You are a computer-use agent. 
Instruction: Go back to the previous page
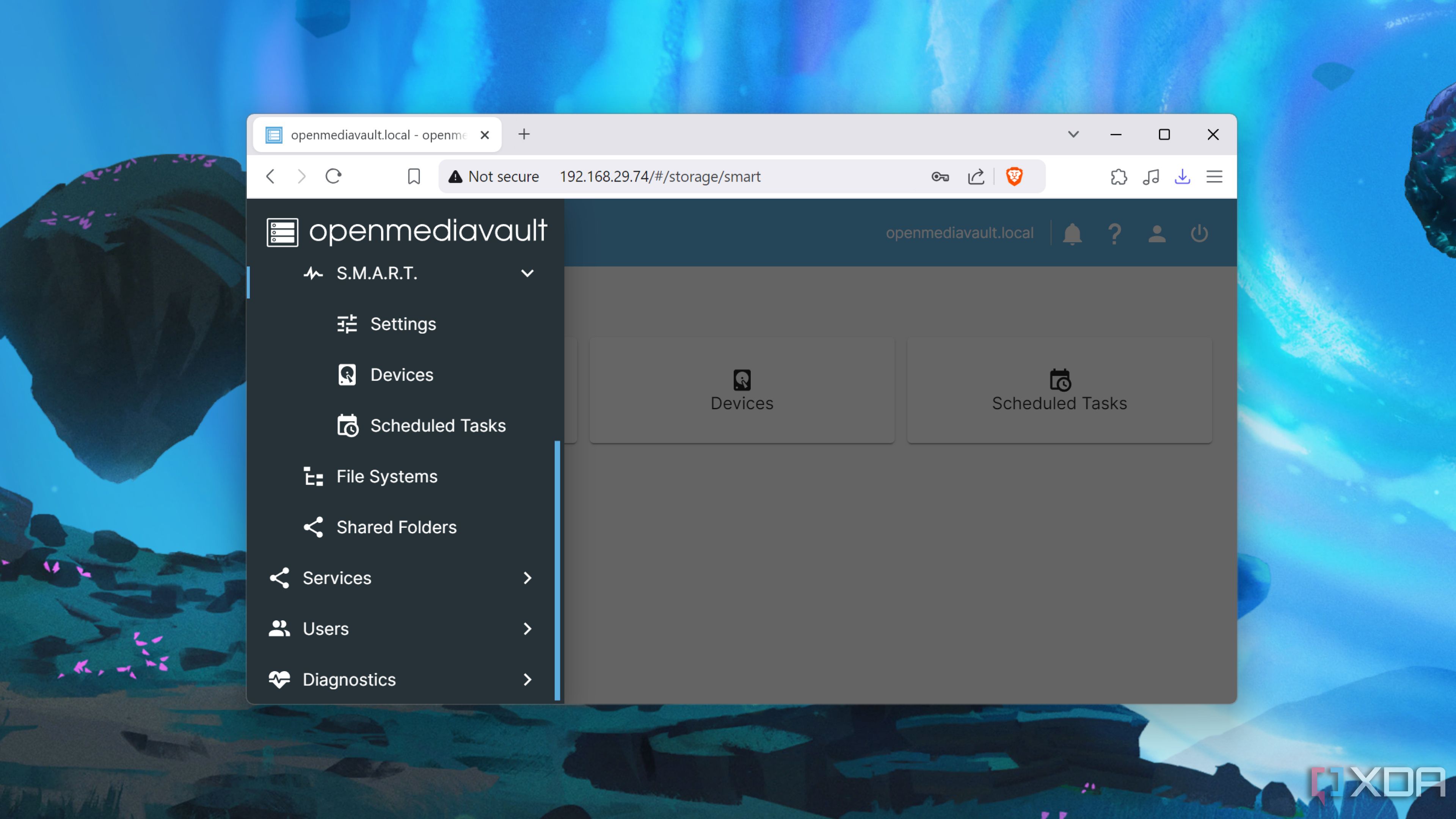[x=271, y=176]
